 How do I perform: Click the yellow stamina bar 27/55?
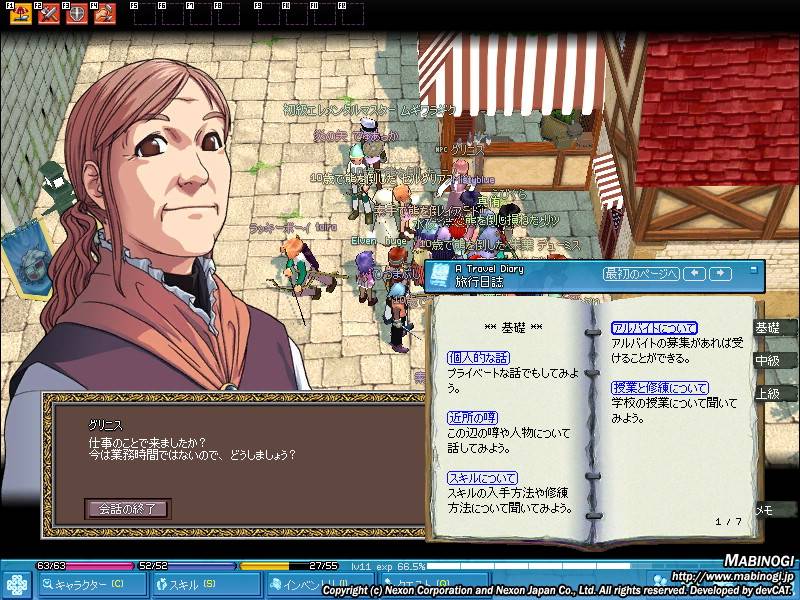pyautogui.click(x=289, y=566)
